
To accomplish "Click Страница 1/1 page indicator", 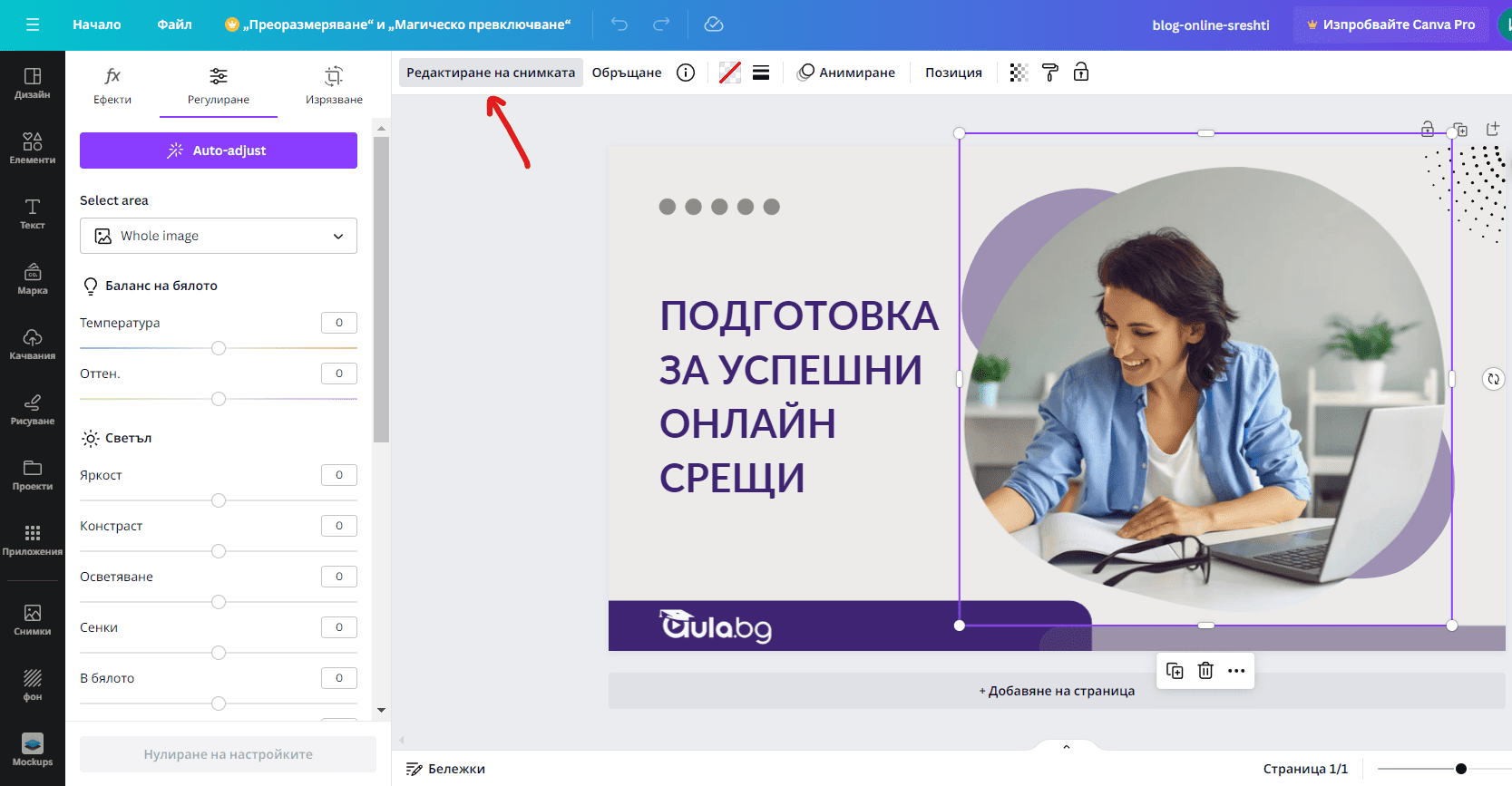I will (1305, 769).
